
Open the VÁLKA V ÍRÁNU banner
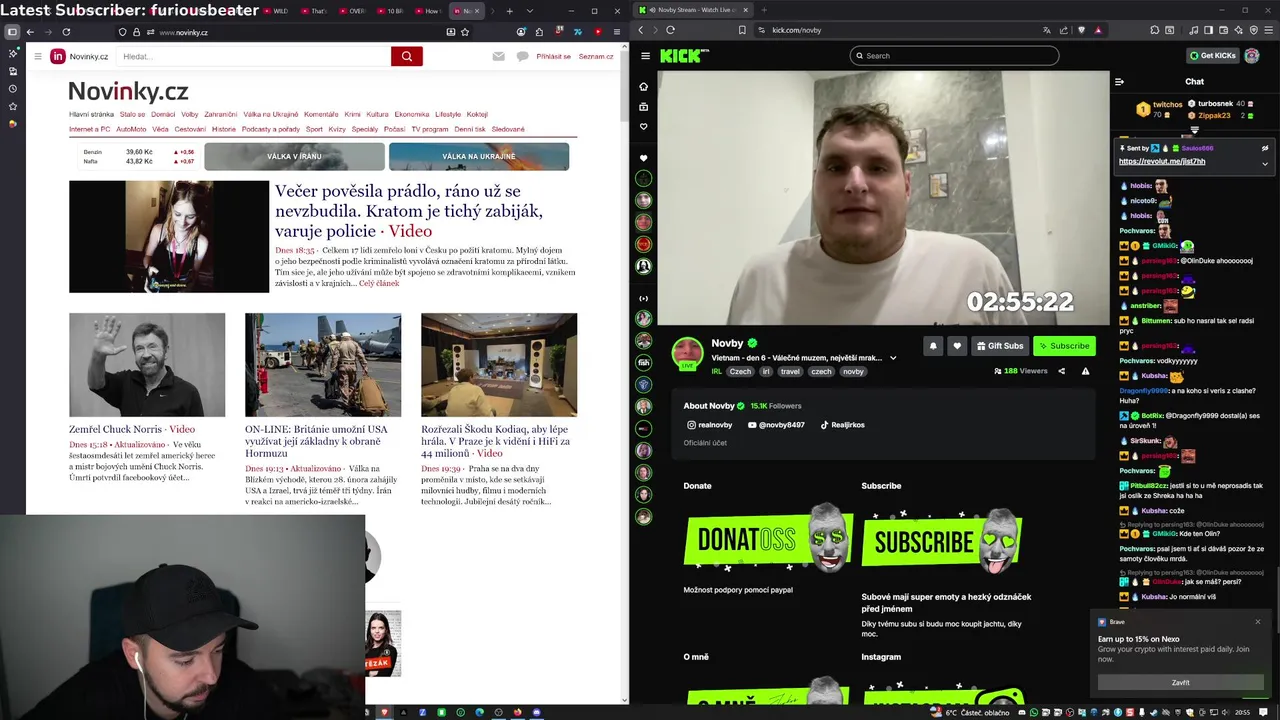[294, 157]
